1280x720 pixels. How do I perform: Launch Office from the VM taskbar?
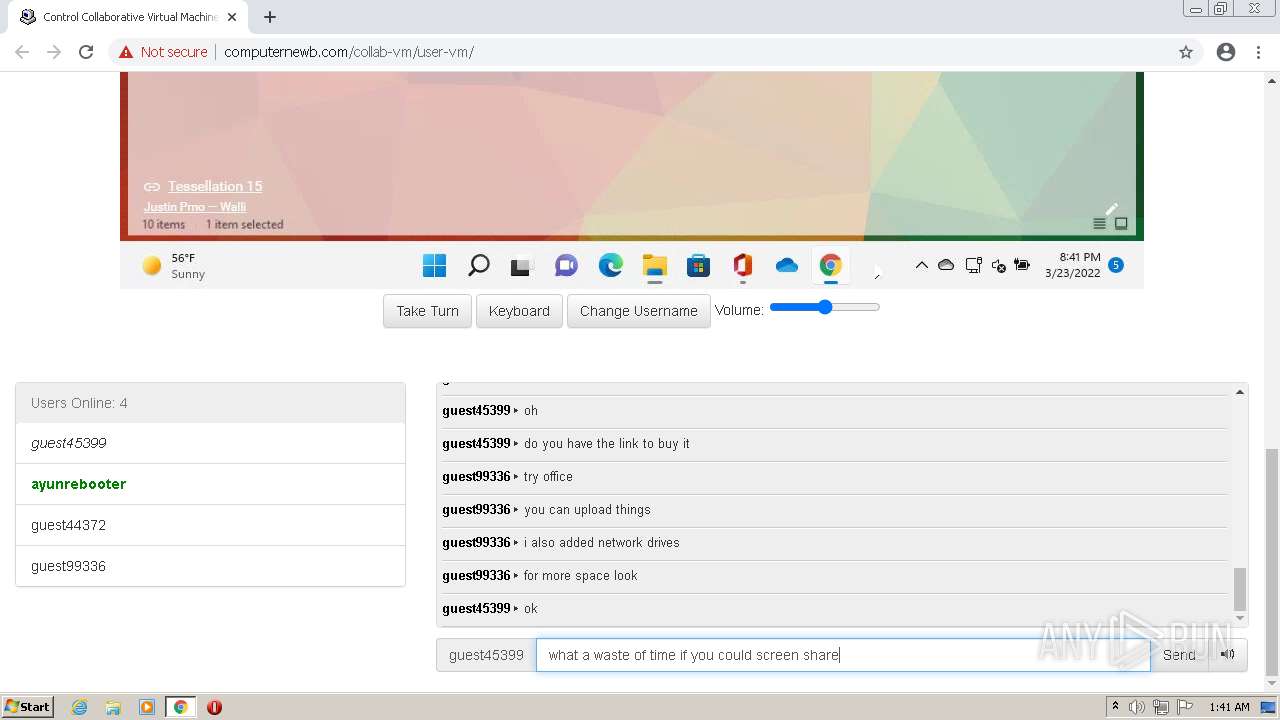point(742,265)
